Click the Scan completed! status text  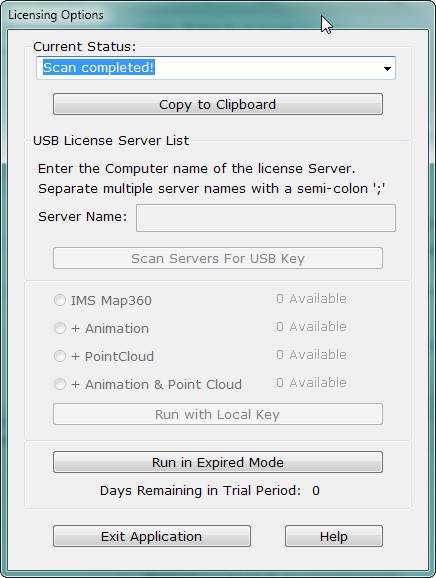(98, 67)
